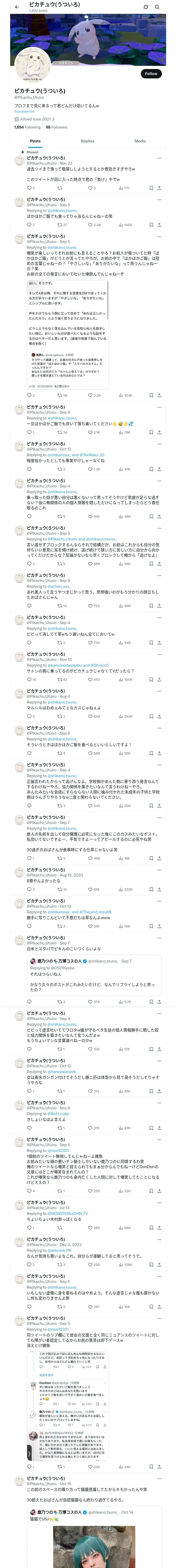Like the post showing 2.4K likes
176x1568 pixels.
pos(91,224)
